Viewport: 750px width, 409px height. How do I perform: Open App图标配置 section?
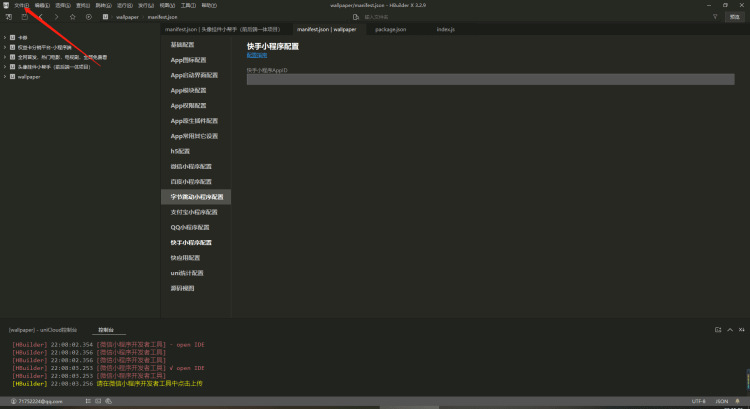coord(188,60)
